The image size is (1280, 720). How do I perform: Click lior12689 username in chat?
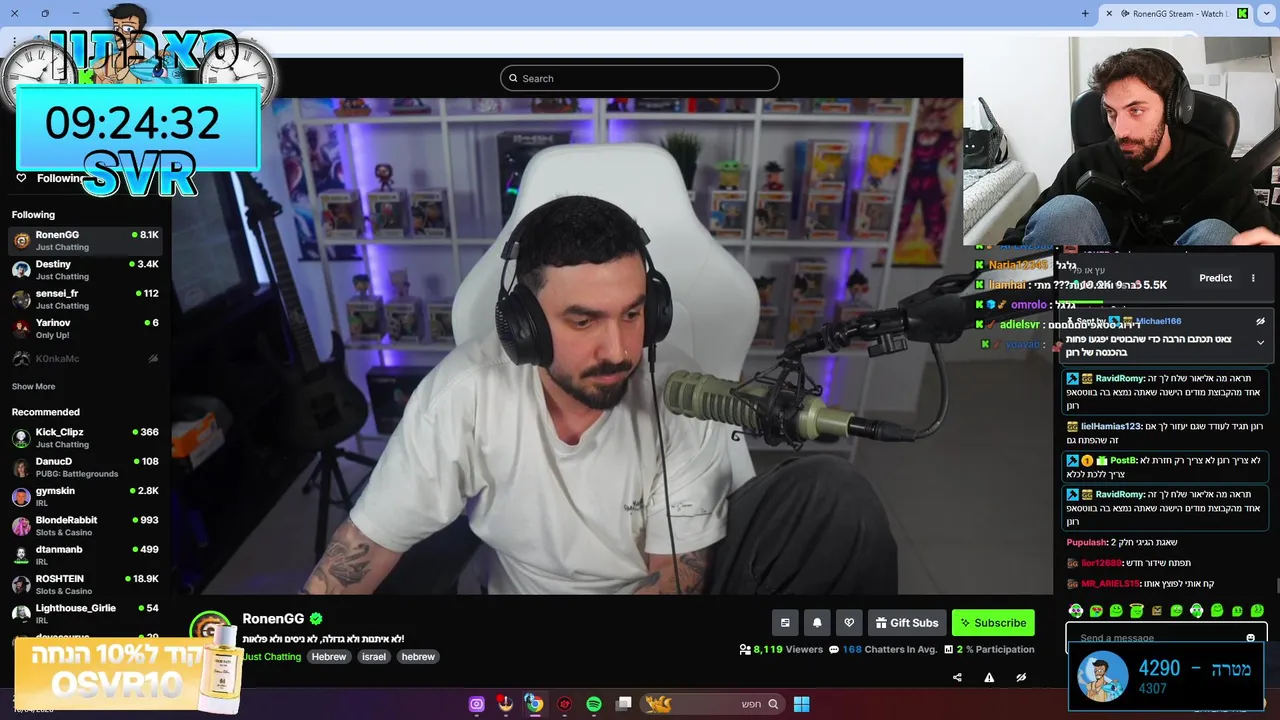coord(1102,563)
